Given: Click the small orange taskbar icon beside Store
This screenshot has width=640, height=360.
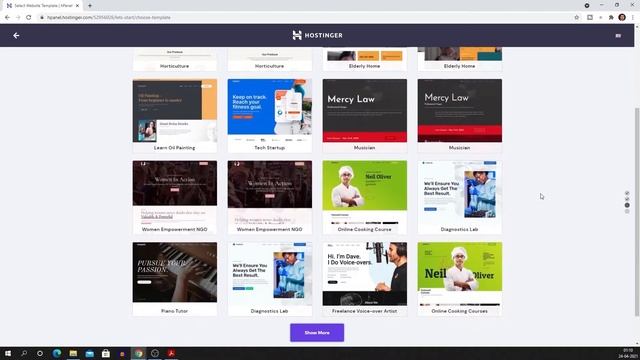Looking at the screenshot, I should 122,354.
